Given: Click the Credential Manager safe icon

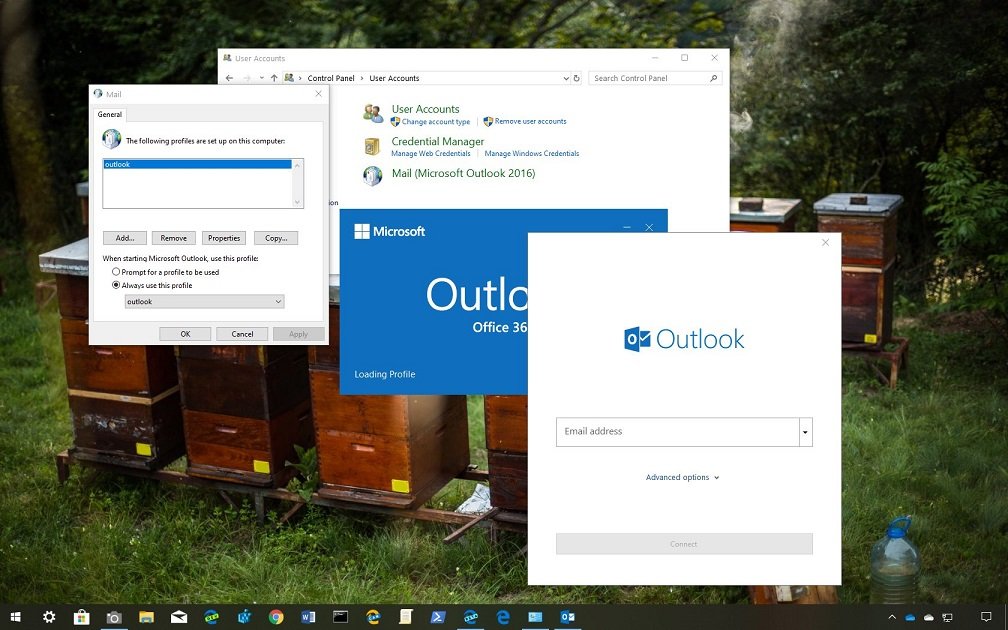Looking at the screenshot, I should pyautogui.click(x=372, y=147).
